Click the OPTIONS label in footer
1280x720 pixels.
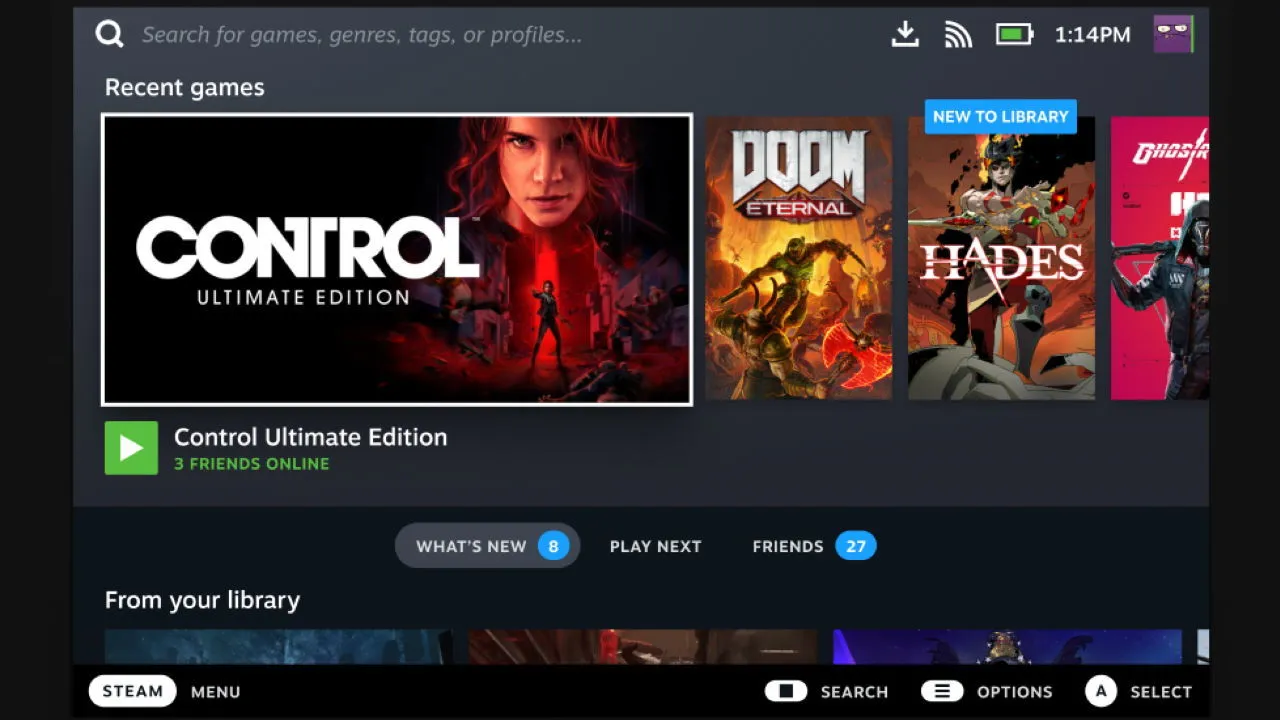[x=1015, y=692]
